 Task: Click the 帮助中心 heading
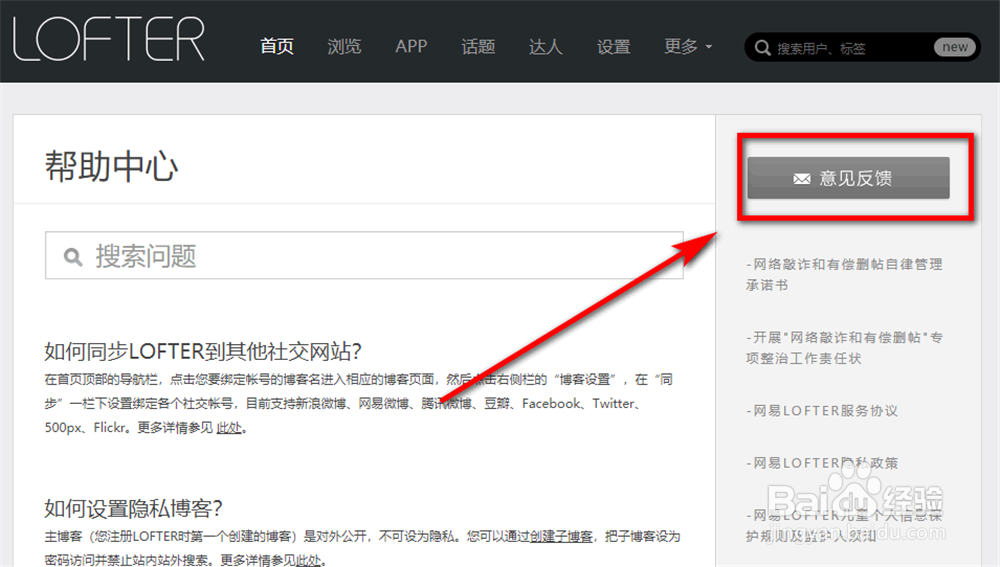111,167
